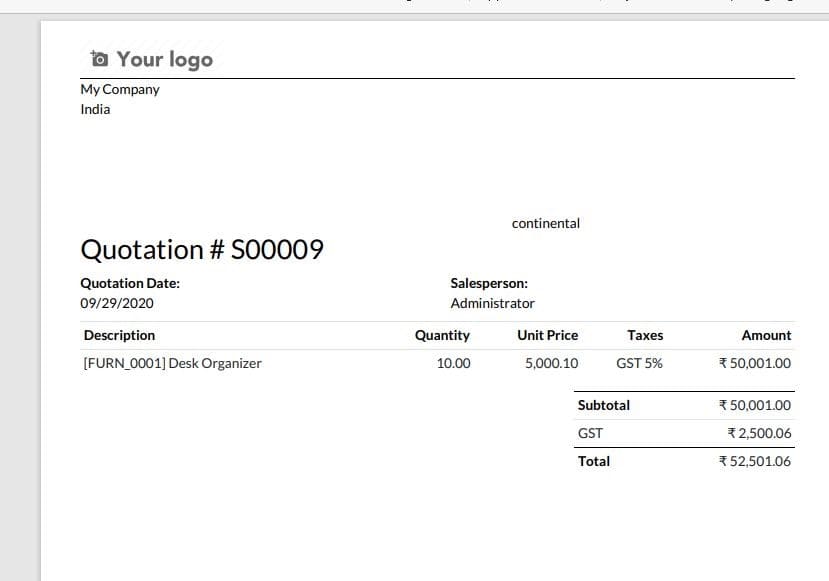
Task: Select the Amount column header
Action: click(766, 335)
